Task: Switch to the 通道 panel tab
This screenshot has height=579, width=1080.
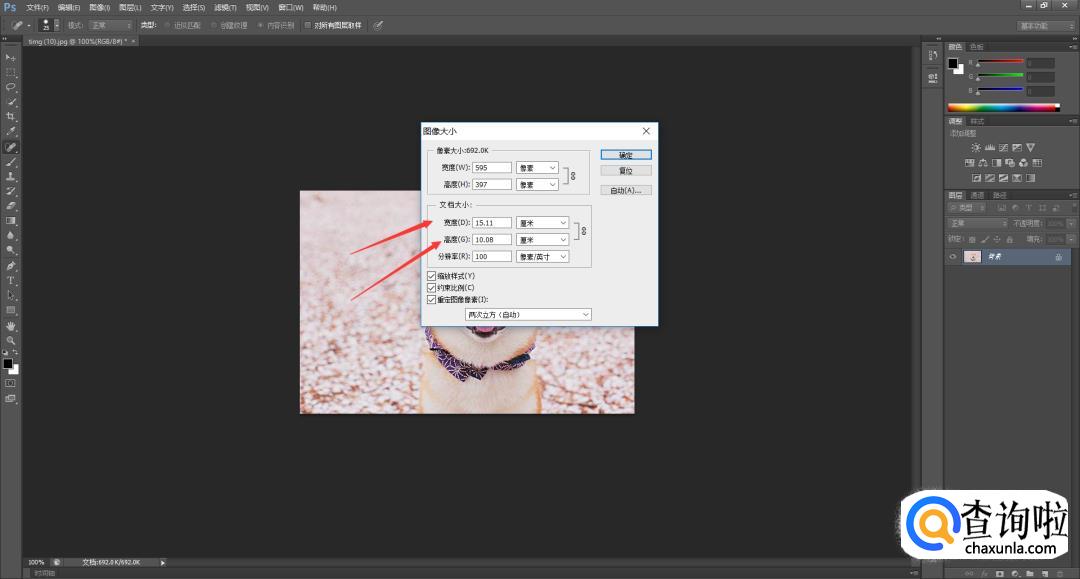Action: coord(977,195)
